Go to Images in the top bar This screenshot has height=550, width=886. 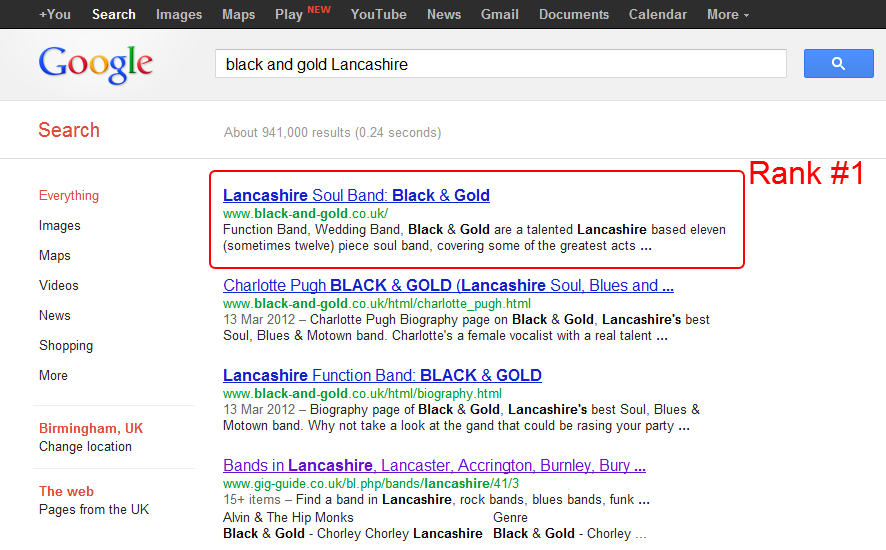pyautogui.click(x=179, y=14)
